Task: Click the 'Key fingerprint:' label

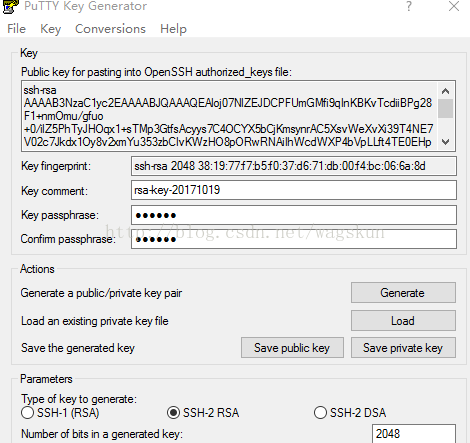Action: [x=56, y=166]
